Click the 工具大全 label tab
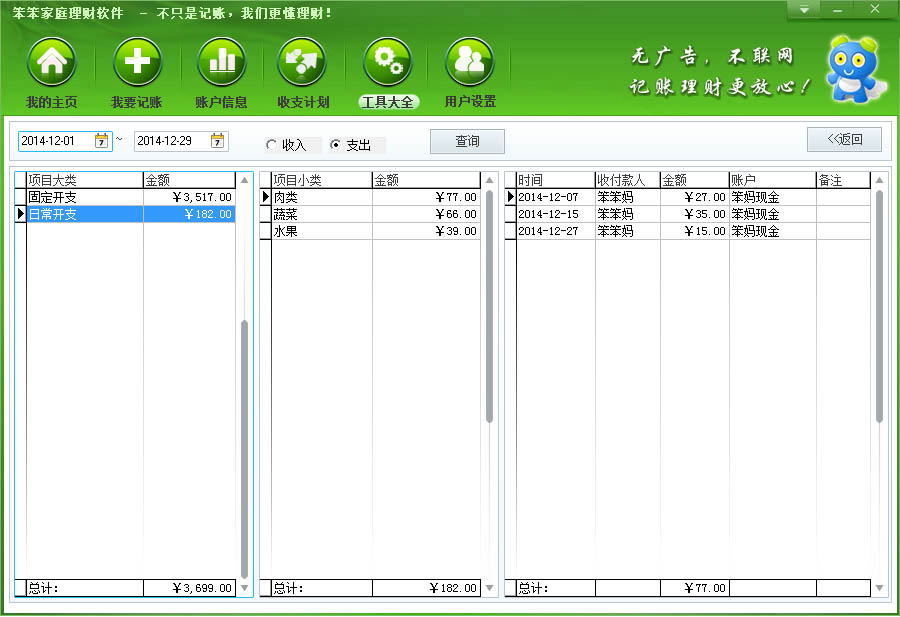Image resolution: width=900 pixels, height=617 pixels. [x=388, y=102]
